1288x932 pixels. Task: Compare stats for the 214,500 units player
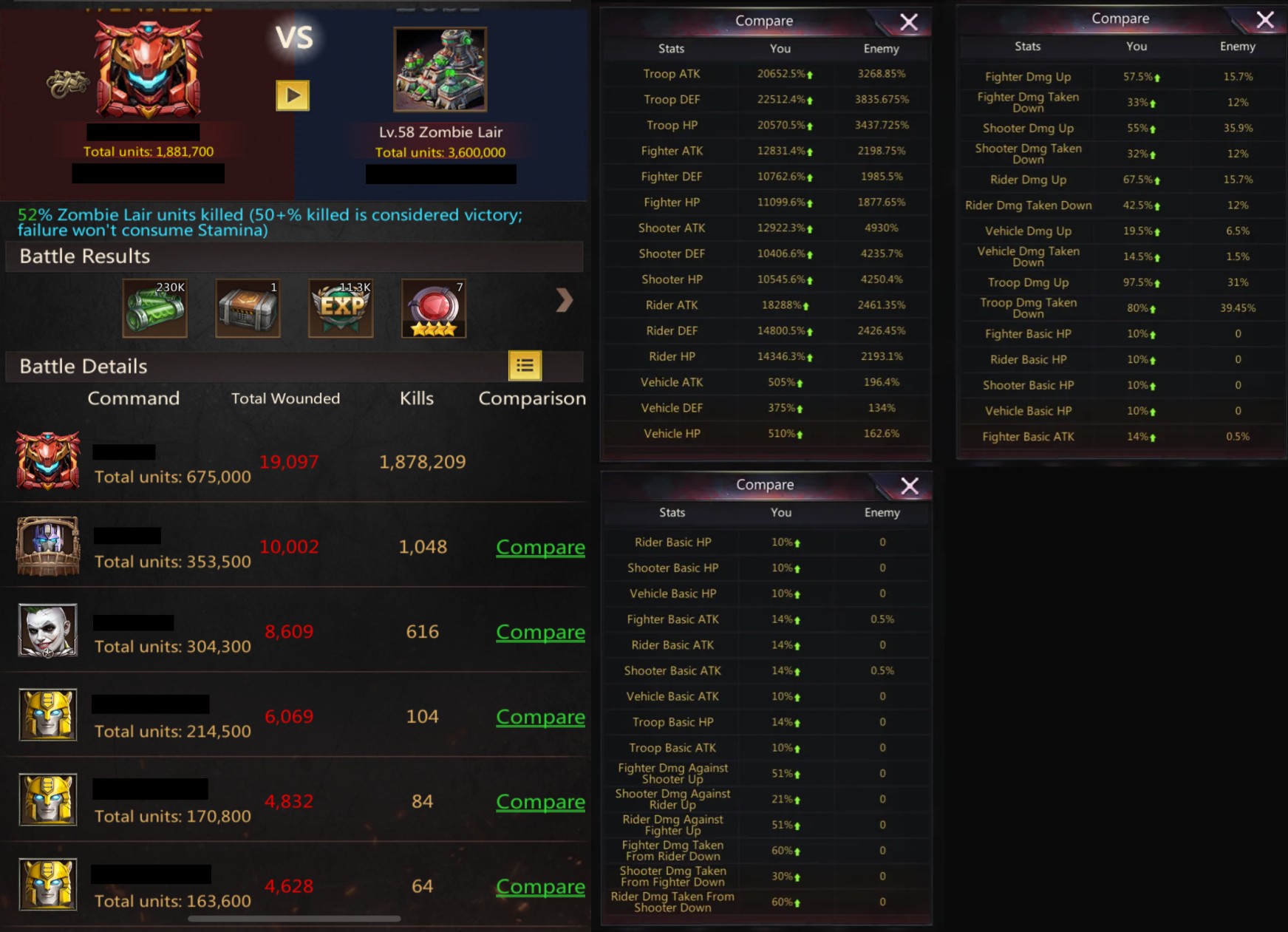tap(540, 717)
